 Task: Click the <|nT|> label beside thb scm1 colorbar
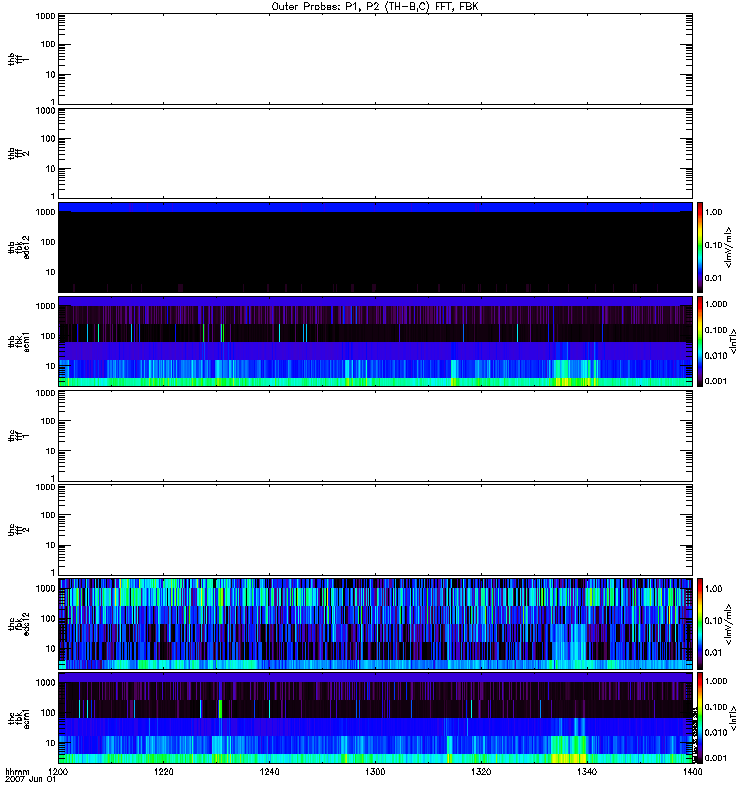(734, 341)
